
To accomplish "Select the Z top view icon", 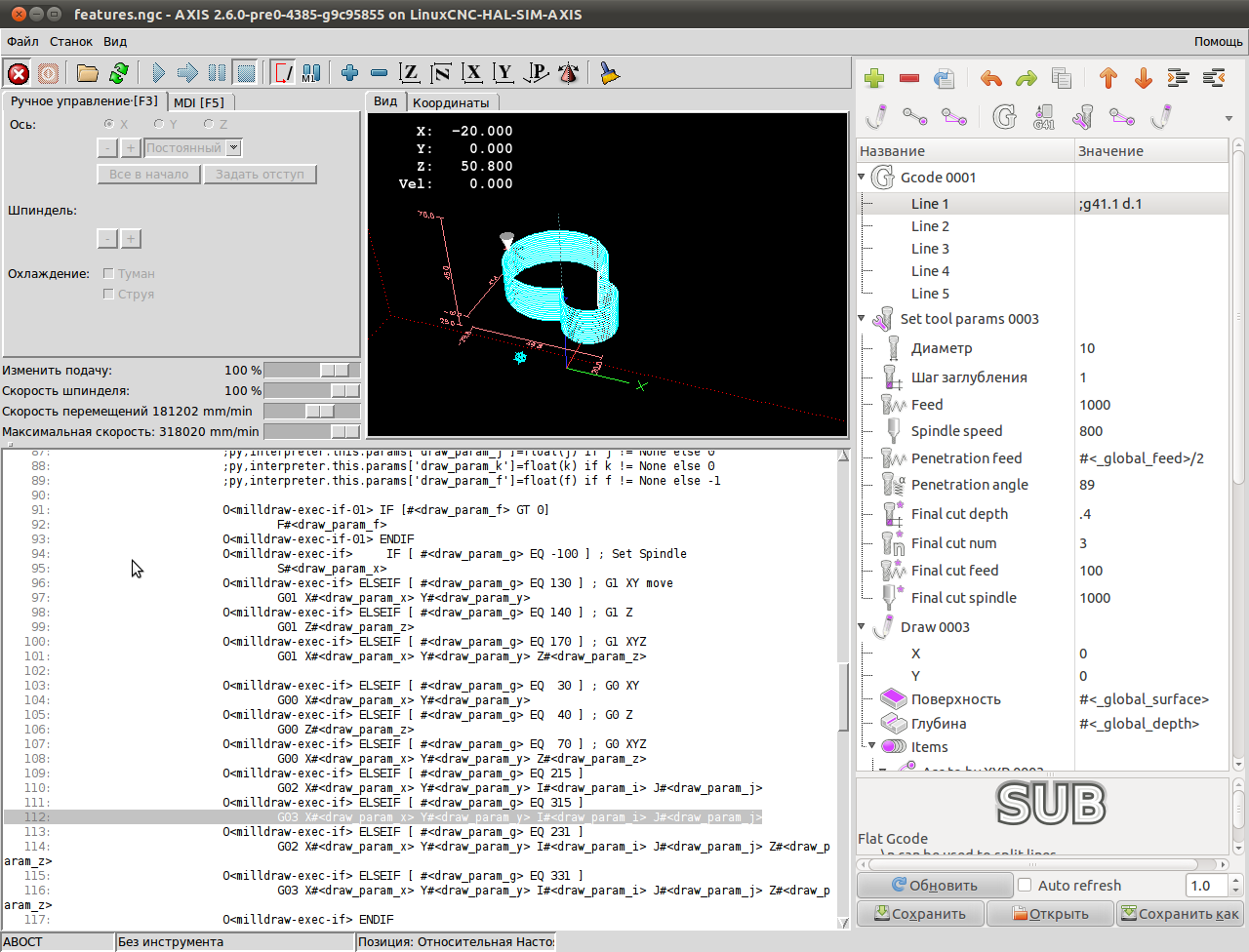I will [x=410, y=73].
